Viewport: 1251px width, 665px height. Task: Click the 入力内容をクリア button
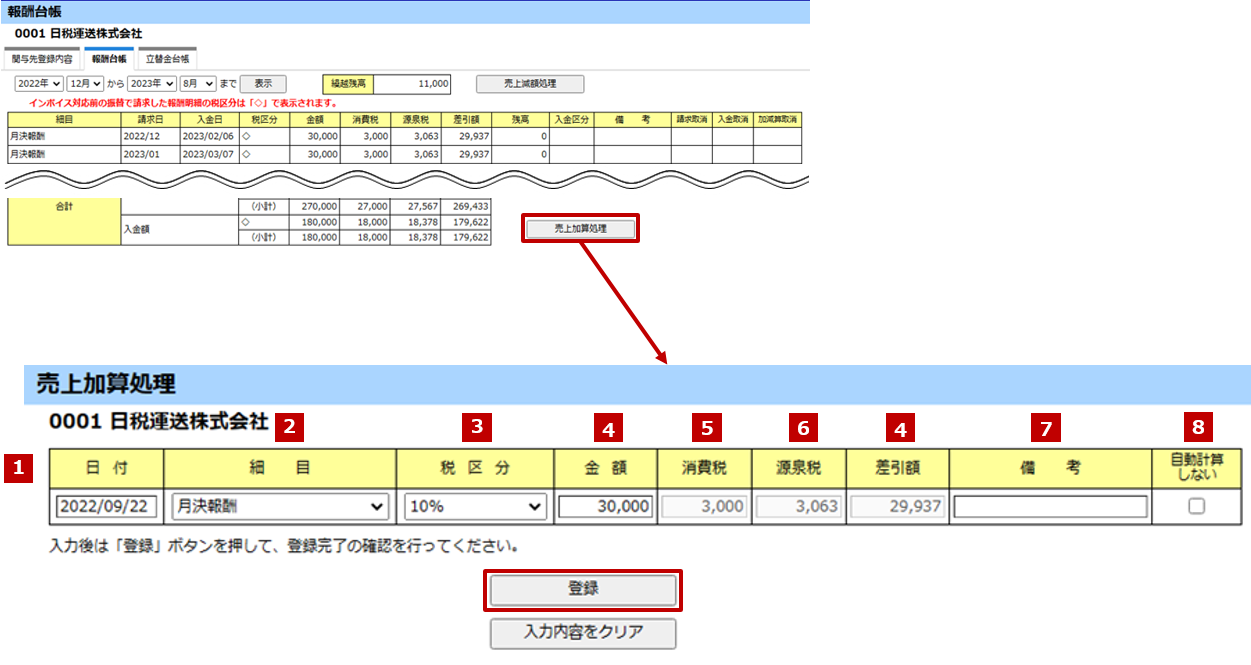[583, 633]
